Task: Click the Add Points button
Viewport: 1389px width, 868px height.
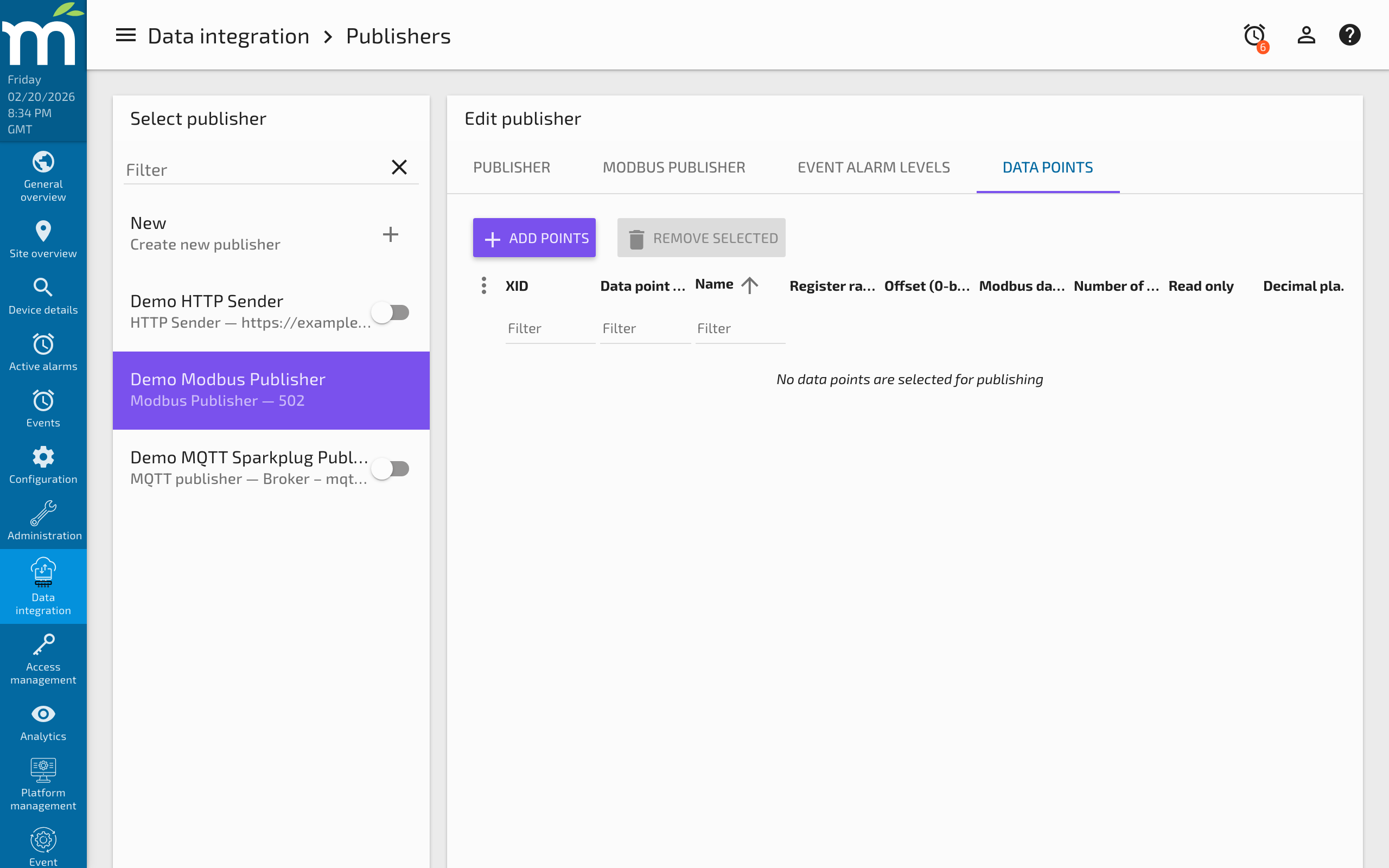Action: 534,238
